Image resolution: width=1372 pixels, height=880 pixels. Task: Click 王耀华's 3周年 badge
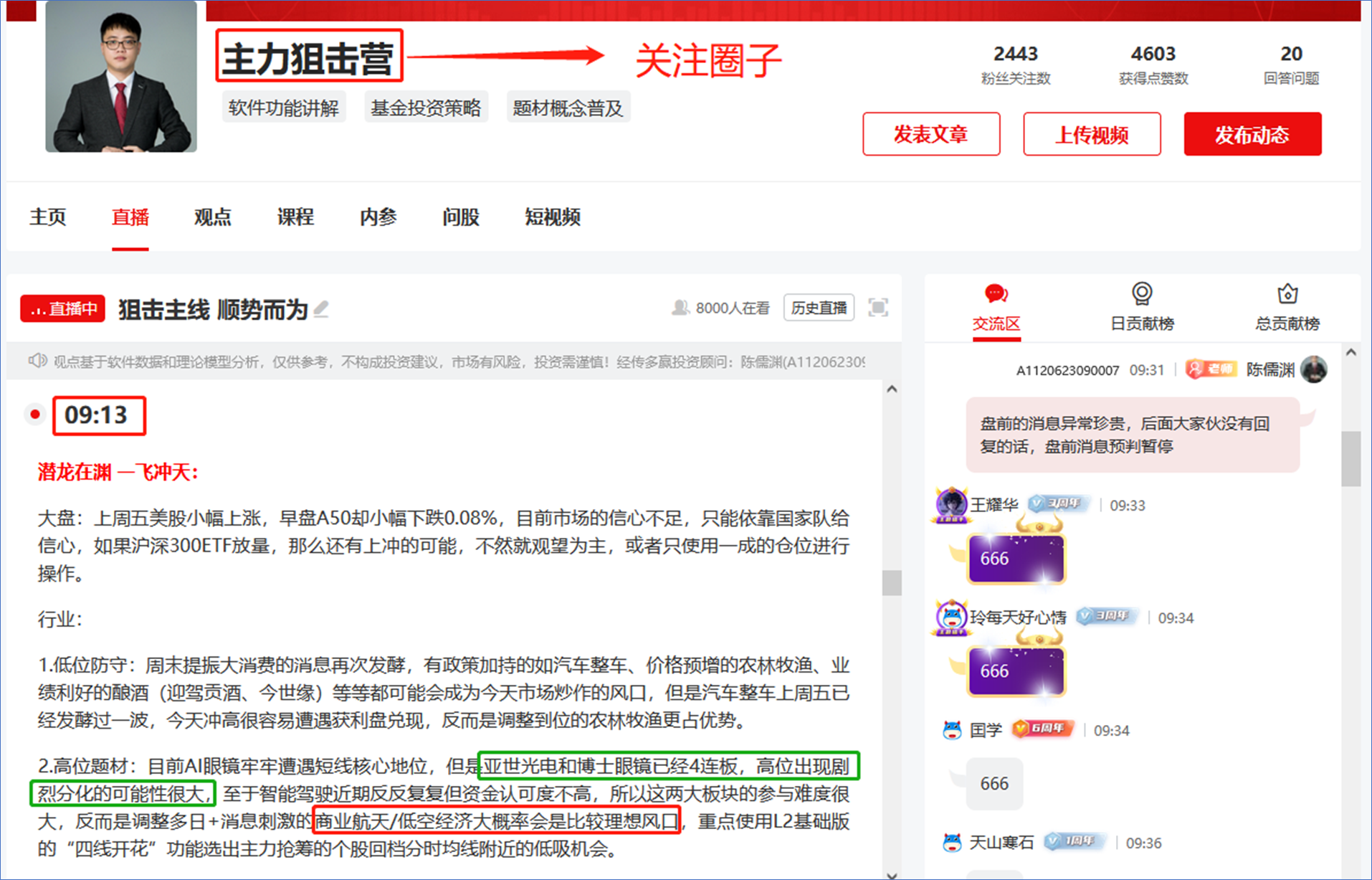point(1059,504)
